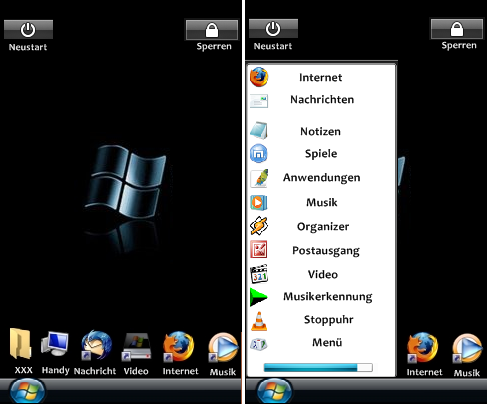Viewport: 487px width, 404px height.
Task: Open Musik player icon in left dock
Action: (223, 347)
